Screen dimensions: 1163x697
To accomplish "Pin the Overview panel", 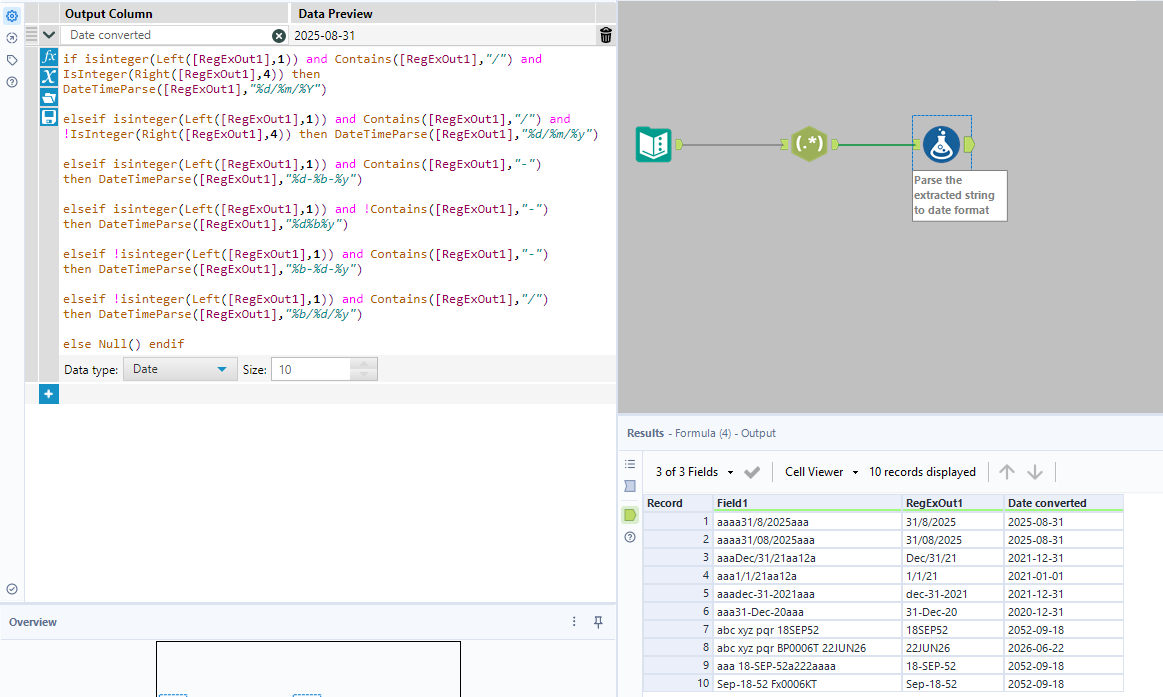I will click(x=598, y=622).
